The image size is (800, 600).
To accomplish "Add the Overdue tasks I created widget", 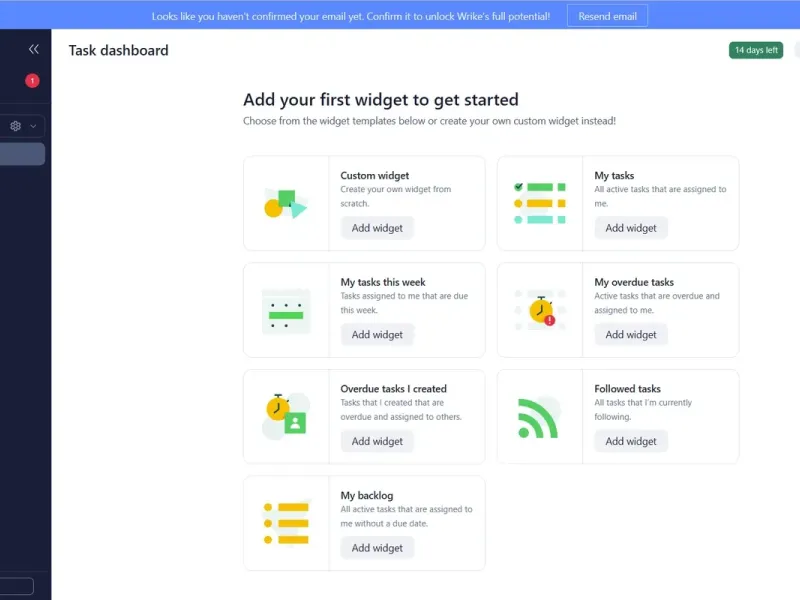I will (377, 441).
